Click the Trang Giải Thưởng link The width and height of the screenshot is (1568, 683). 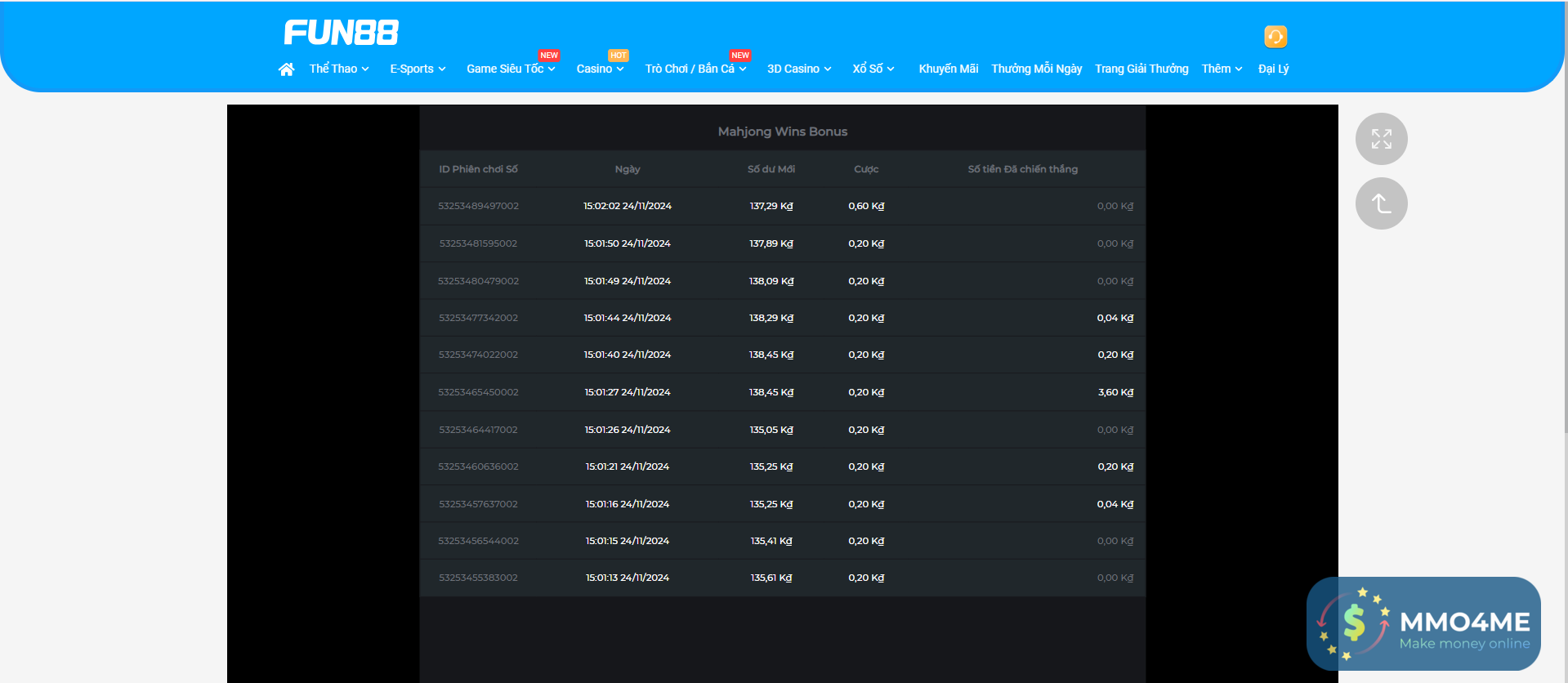click(x=1141, y=69)
